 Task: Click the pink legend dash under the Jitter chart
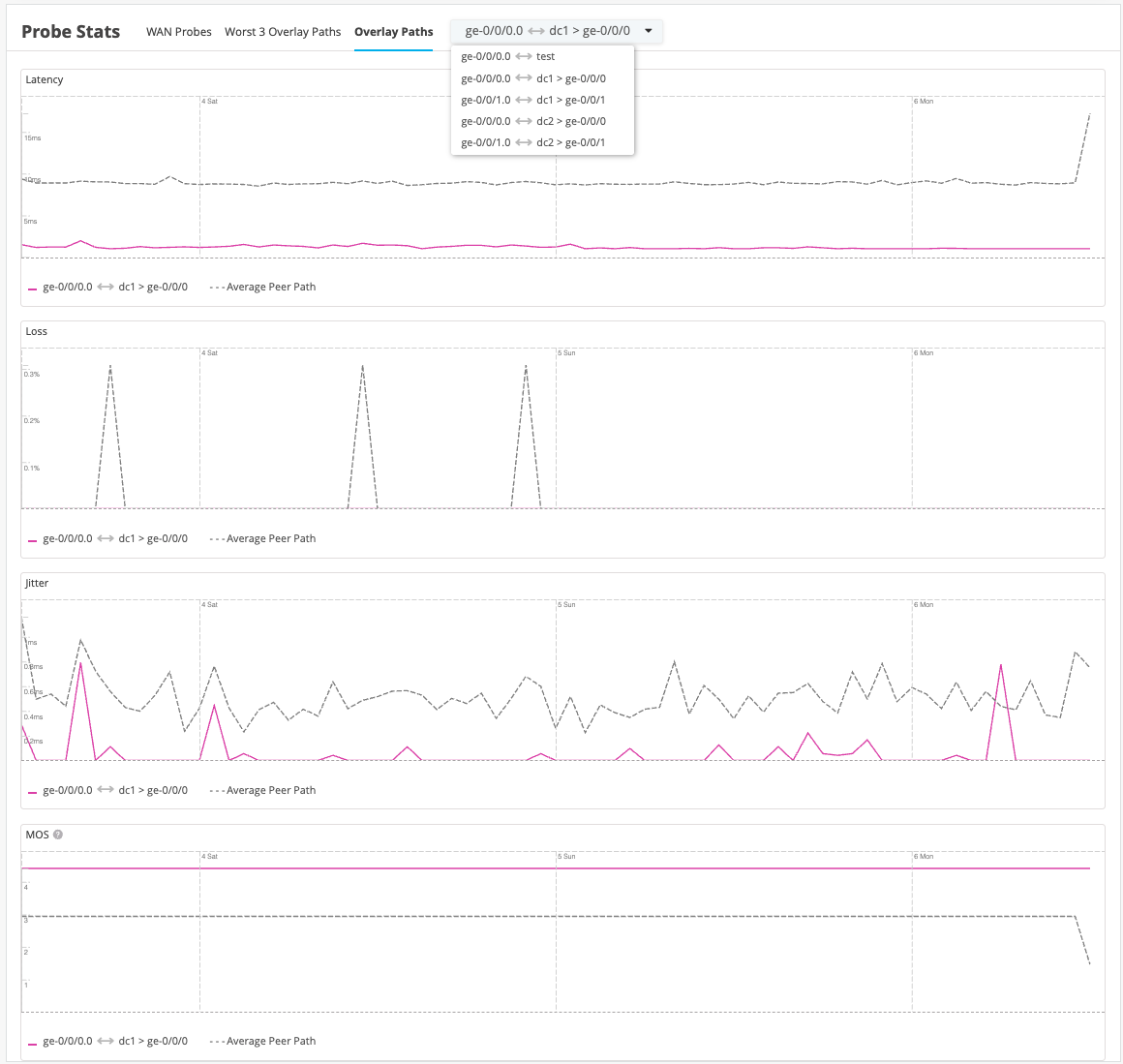click(32, 790)
